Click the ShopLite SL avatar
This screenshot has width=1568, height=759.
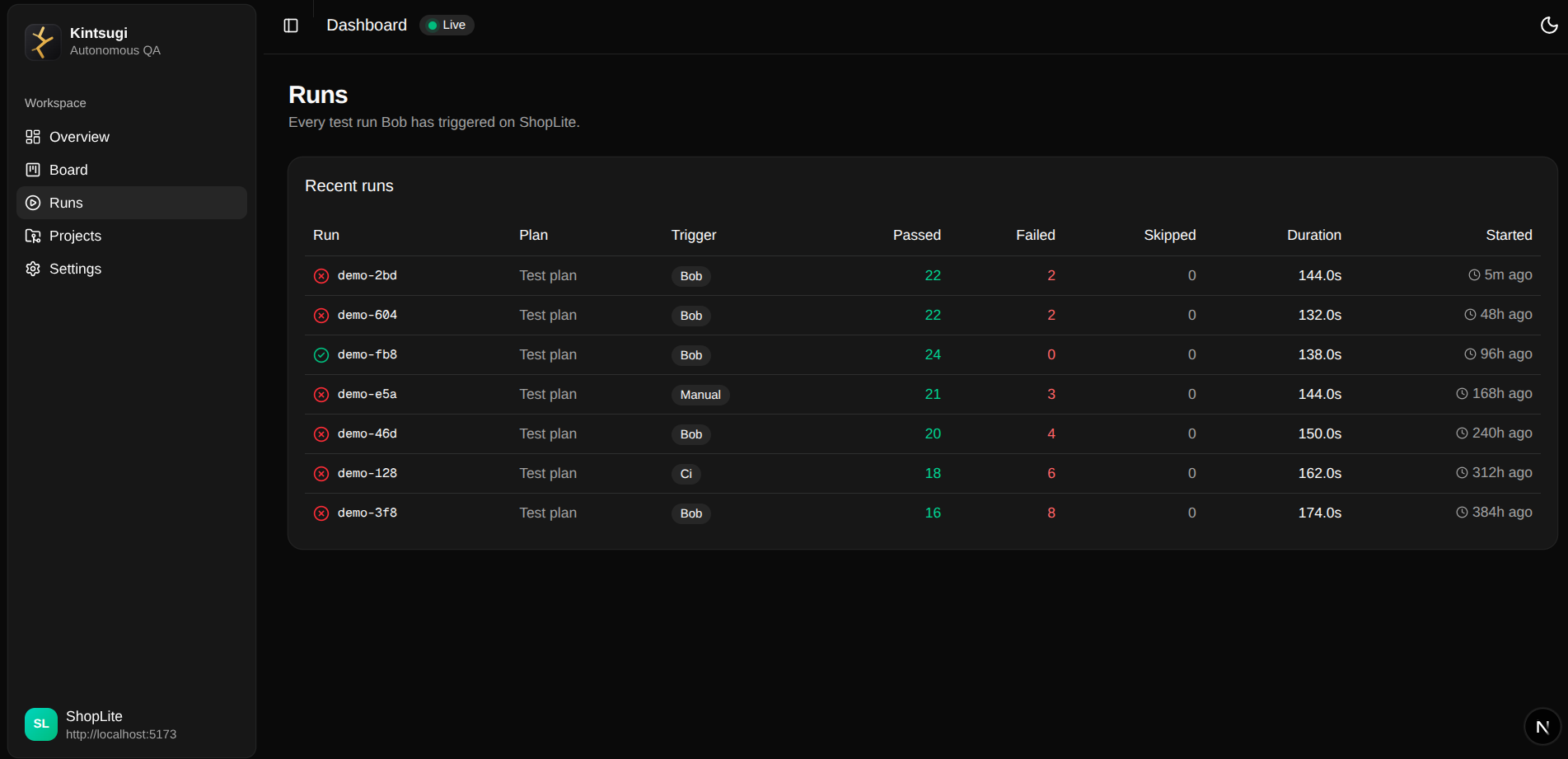[x=41, y=724]
